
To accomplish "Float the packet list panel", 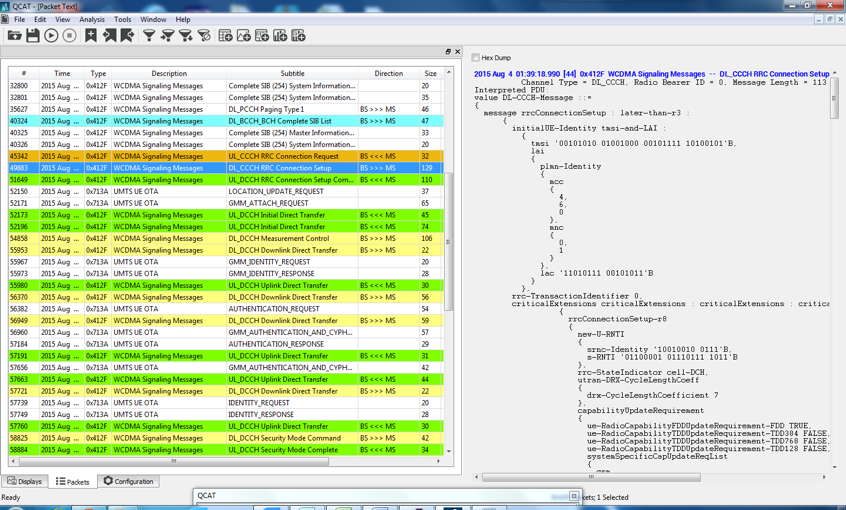I will tap(448, 51).
